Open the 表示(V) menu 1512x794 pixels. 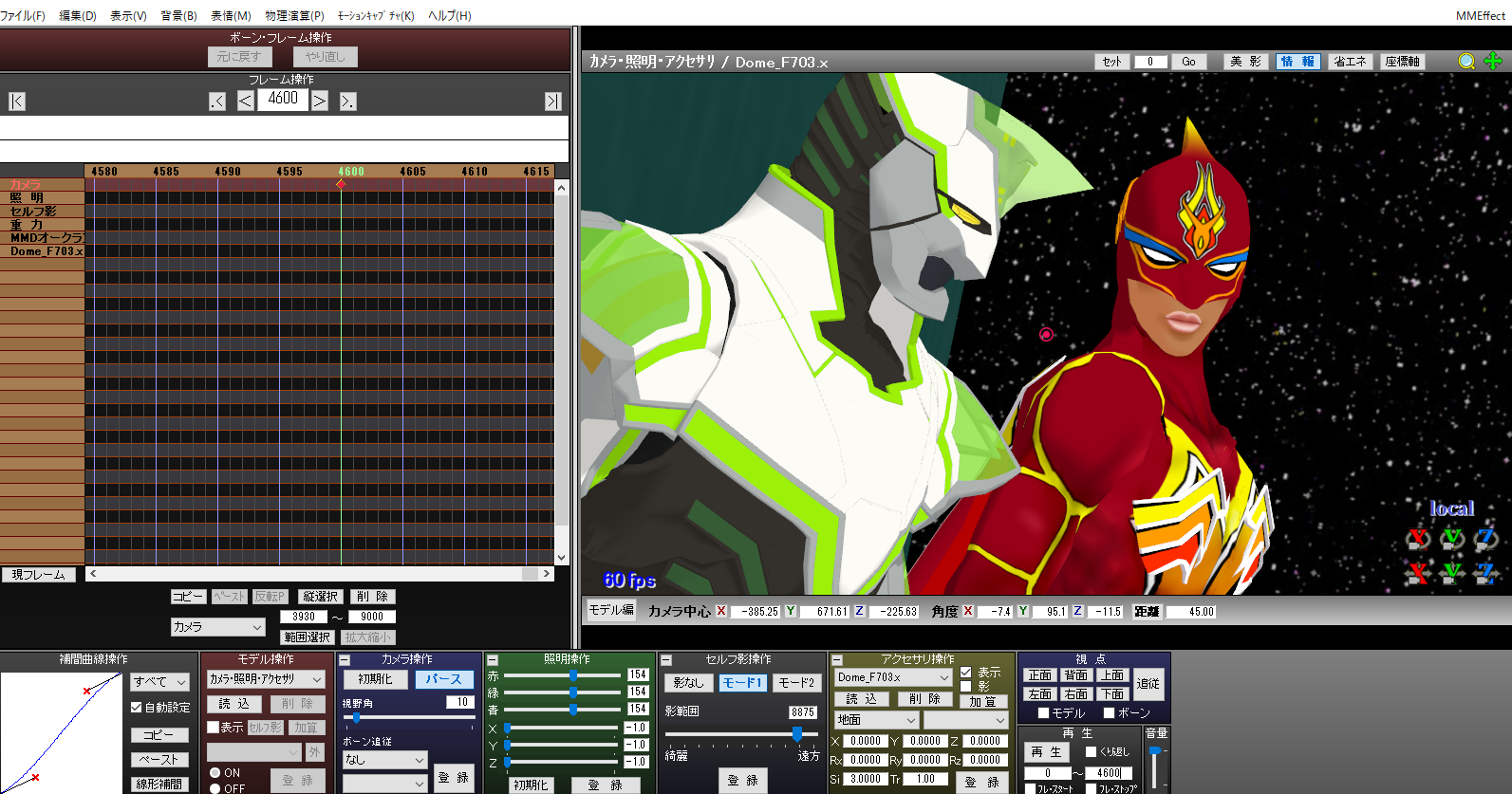[x=128, y=15]
